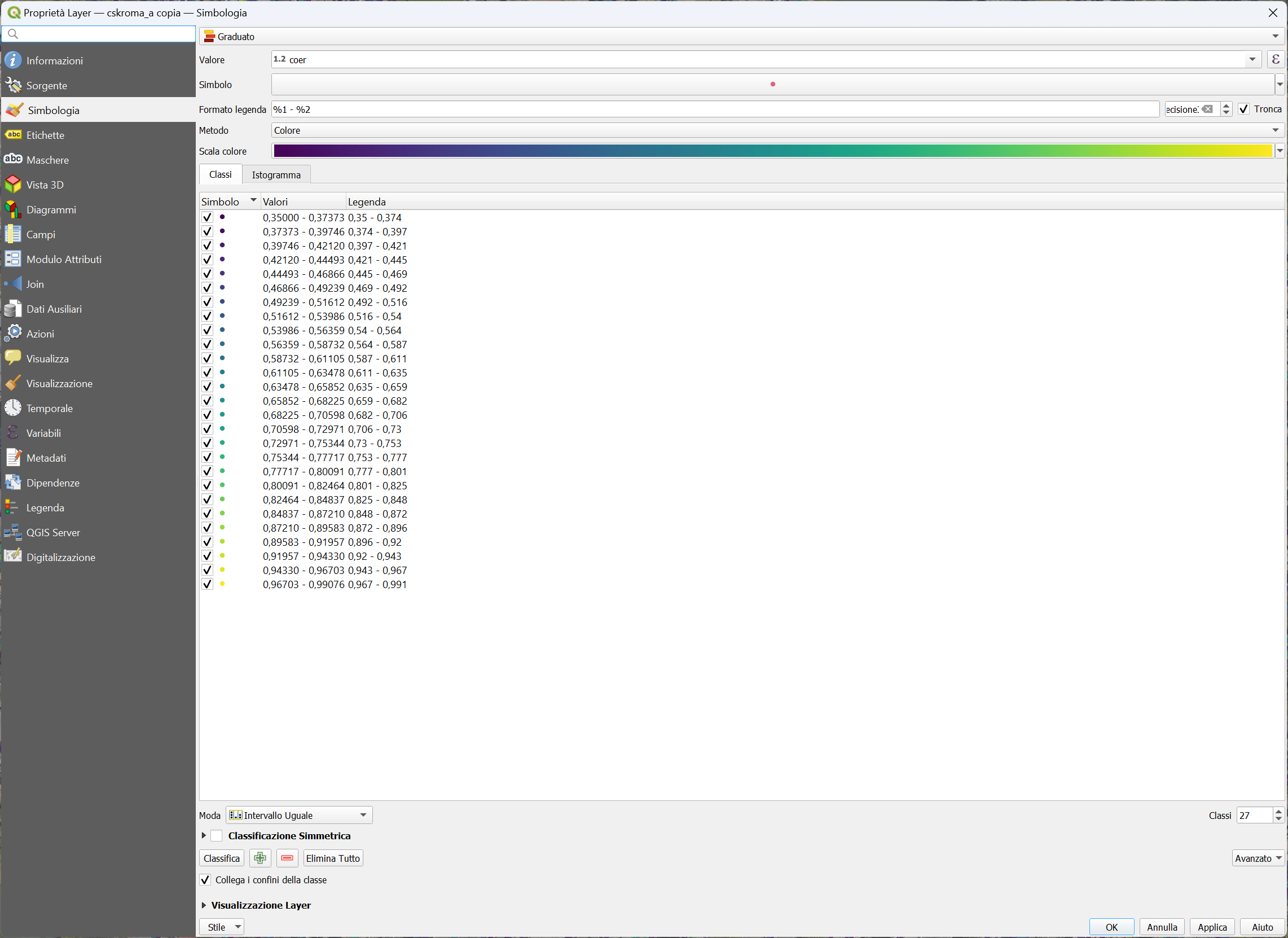Switch to the Classi tab
Image resolution: width=1288 pixels, height=938 pixels.
coord(220,174)
